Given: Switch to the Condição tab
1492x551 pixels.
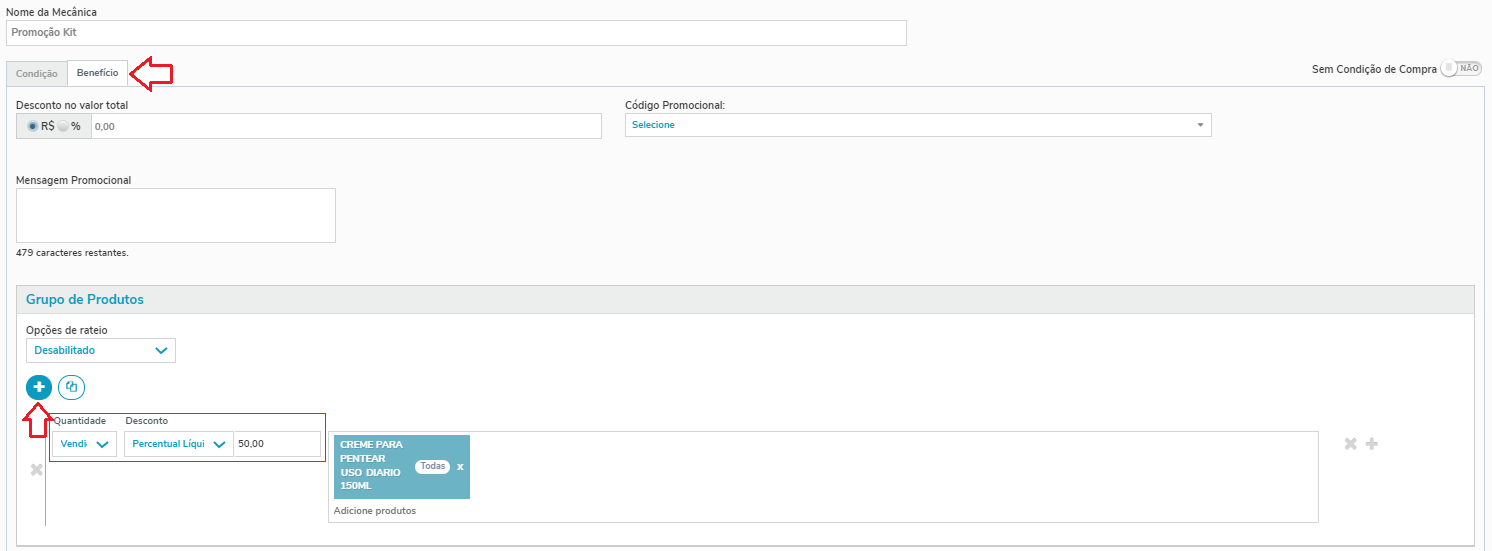Looking at the screenshot, I should tap(37, 73).
